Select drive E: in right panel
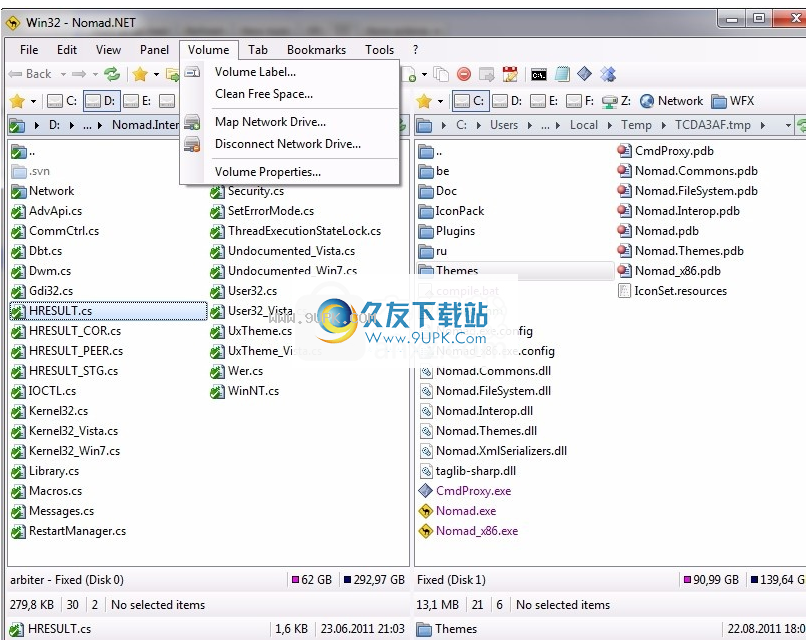The height and width of the screenshot is (642, 811). [544, 101]
